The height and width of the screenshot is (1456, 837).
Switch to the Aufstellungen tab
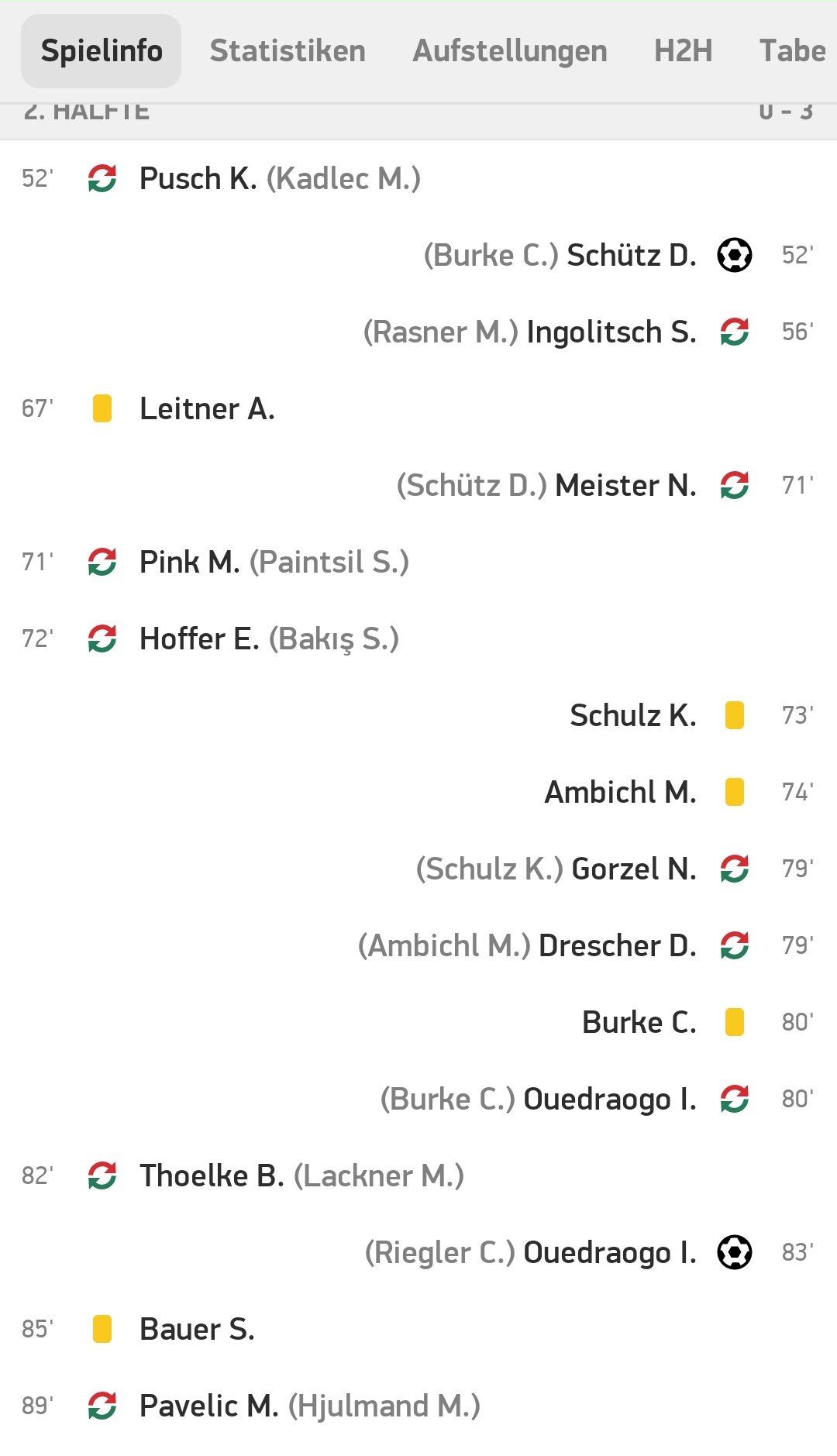click(x=510, y=51)
